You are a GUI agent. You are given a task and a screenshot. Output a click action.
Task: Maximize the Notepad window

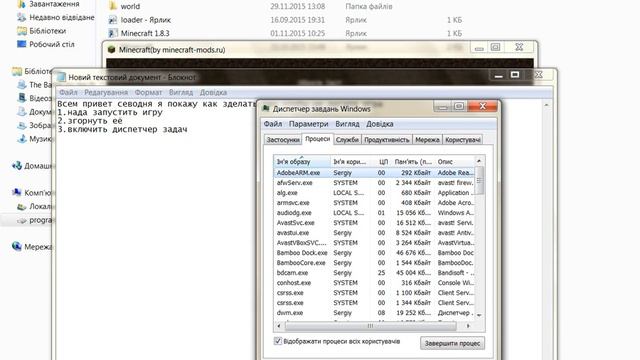click(x=515, y=75)
